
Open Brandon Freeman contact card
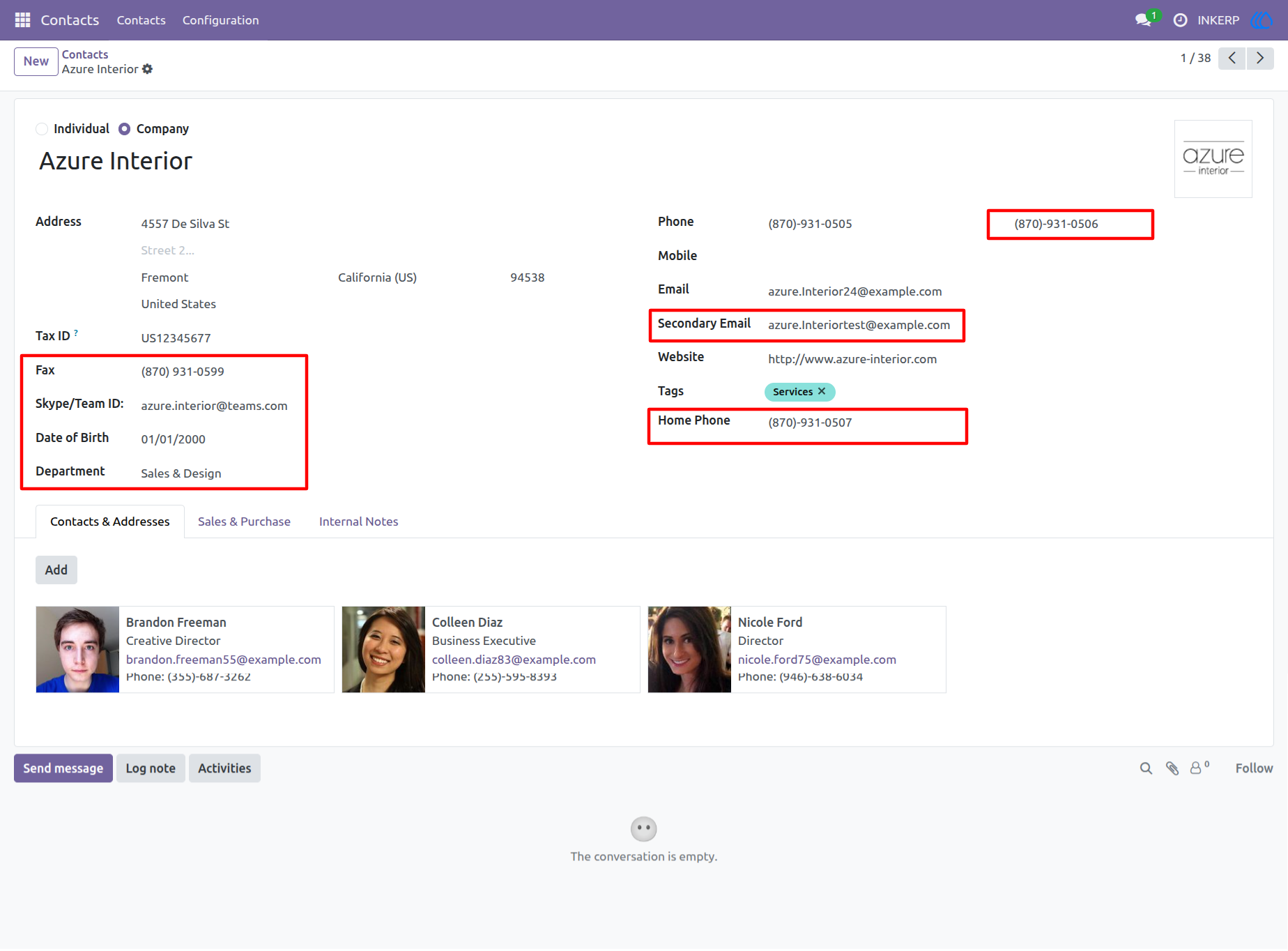(185, 649)
